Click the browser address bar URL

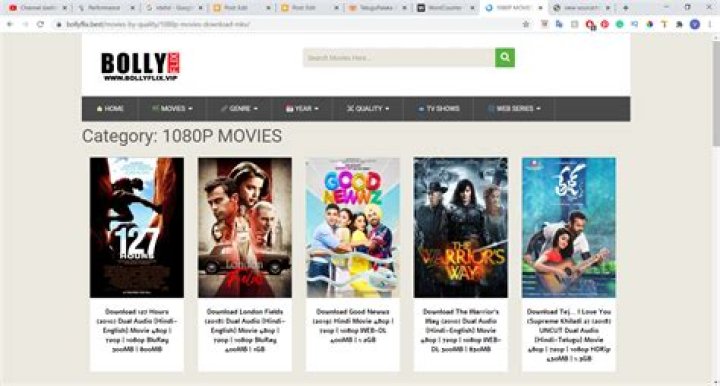click(158, 24)
